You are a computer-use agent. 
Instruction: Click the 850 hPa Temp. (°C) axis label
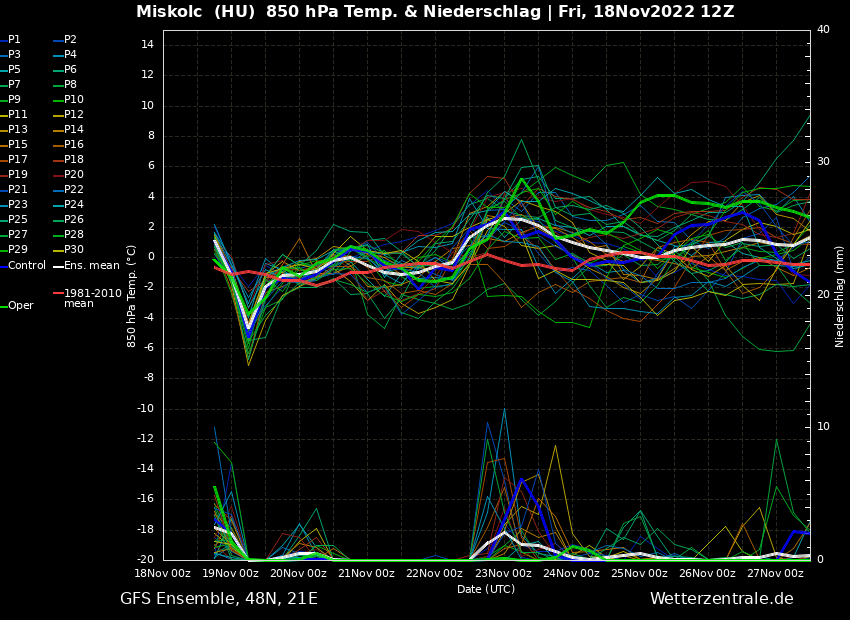point(132,295)
